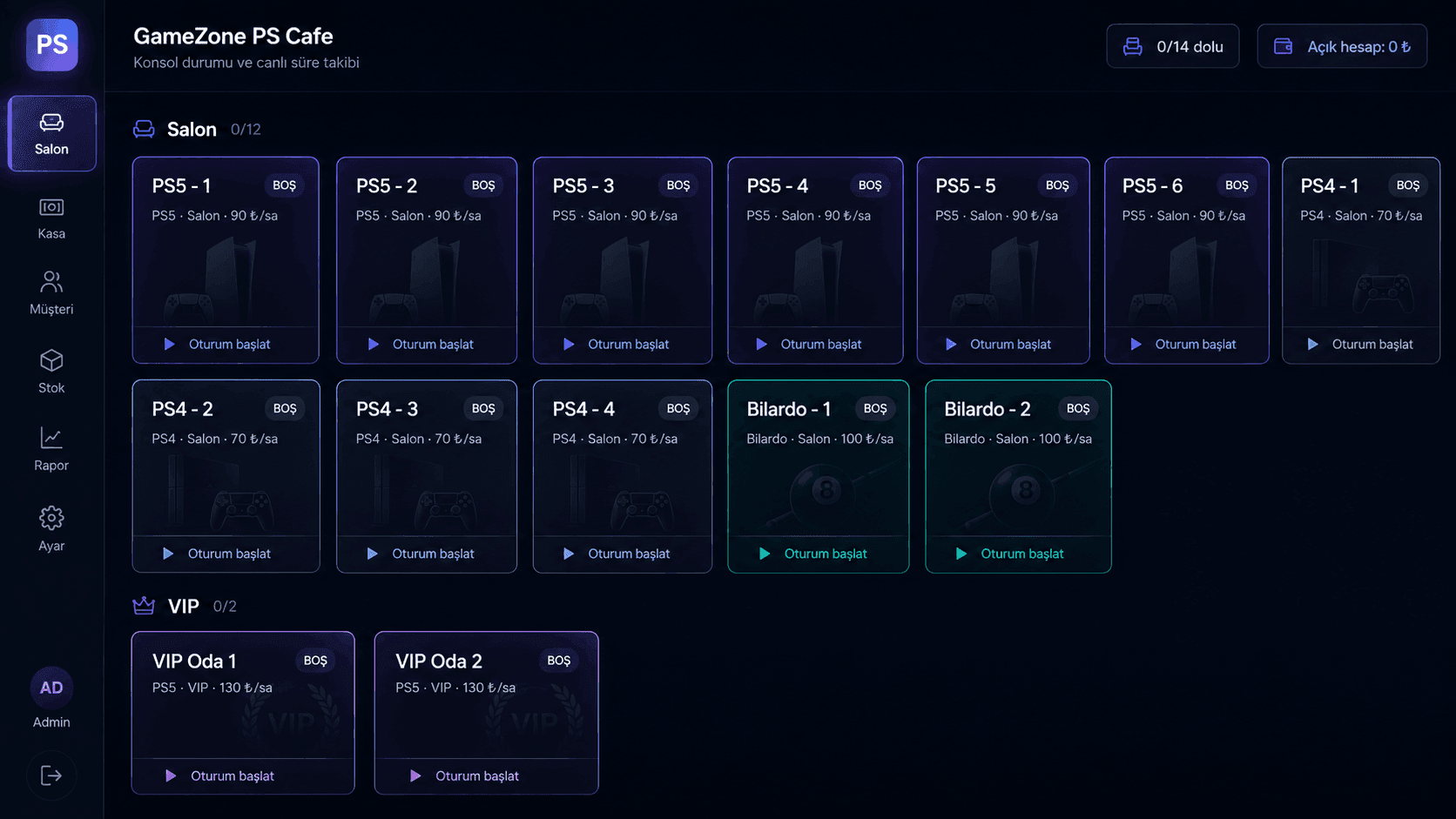This screenshot has height=819, width=1456.
Task: Click the Bilardo - 1 eight-ball image
Action: [825, 493]
